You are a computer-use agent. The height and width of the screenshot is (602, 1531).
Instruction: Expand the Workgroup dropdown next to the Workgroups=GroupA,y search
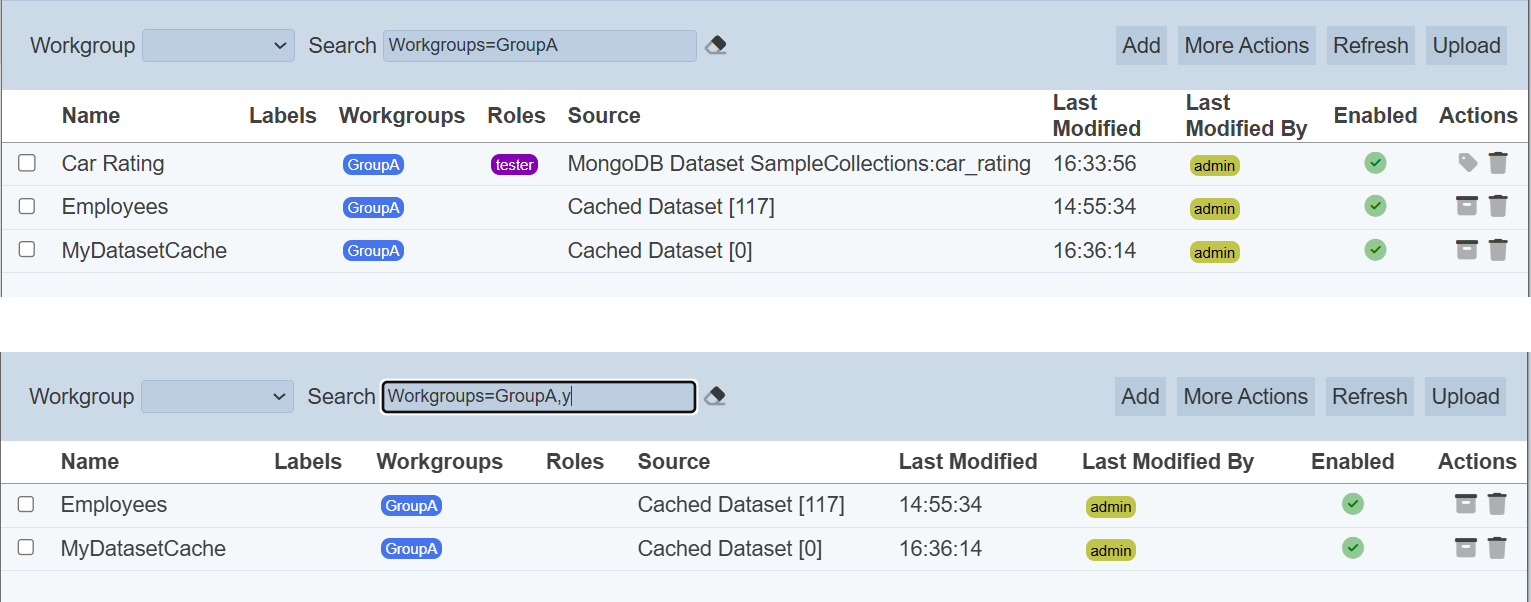coord(217,397)
